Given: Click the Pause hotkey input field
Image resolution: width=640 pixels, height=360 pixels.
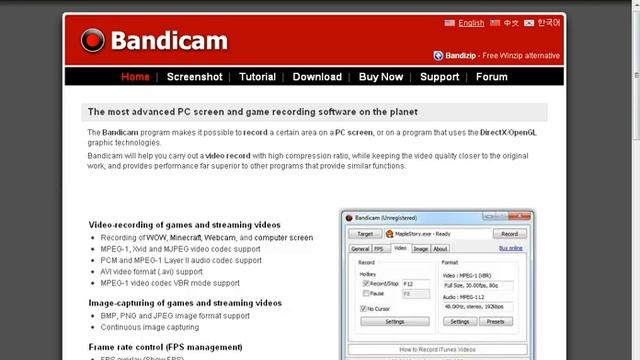Looking at the screenshot, I should tap(416, 294).
